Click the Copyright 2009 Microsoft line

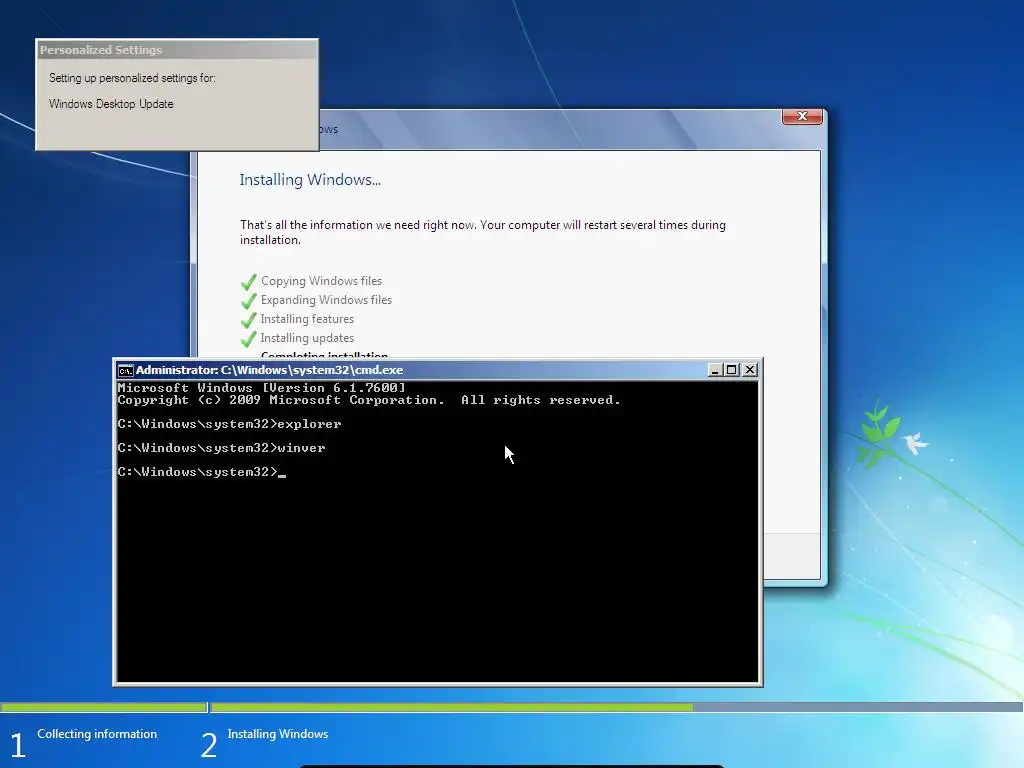point(369,400)
